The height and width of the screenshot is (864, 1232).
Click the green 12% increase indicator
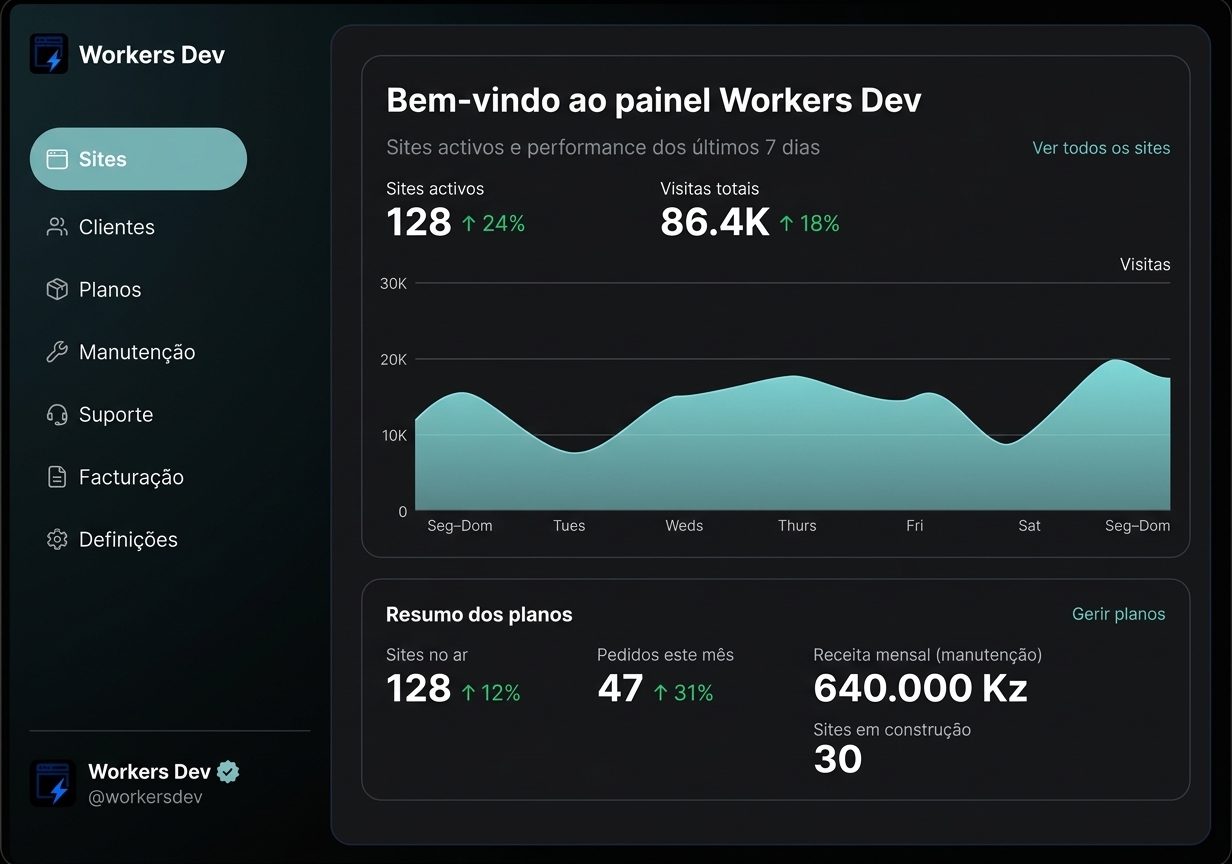(x=490, y=693)
